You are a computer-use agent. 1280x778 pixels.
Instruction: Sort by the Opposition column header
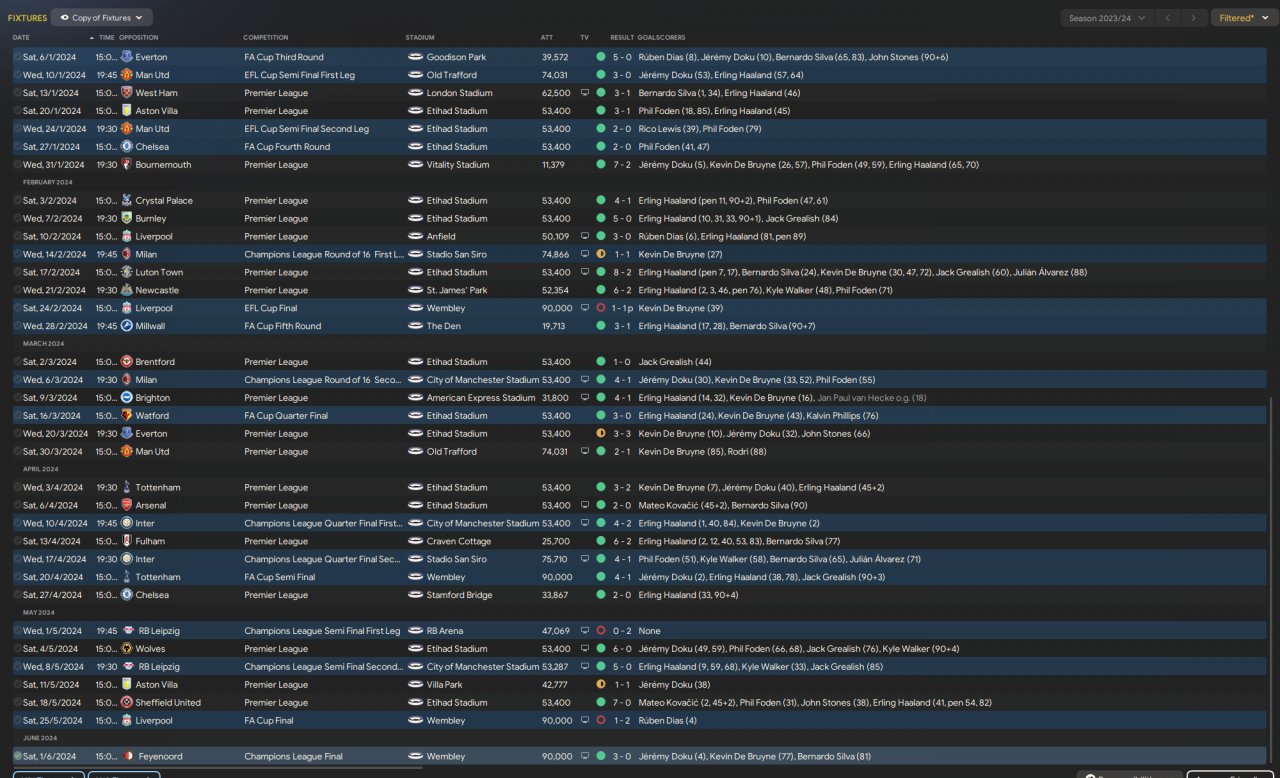tap(138, 38)
